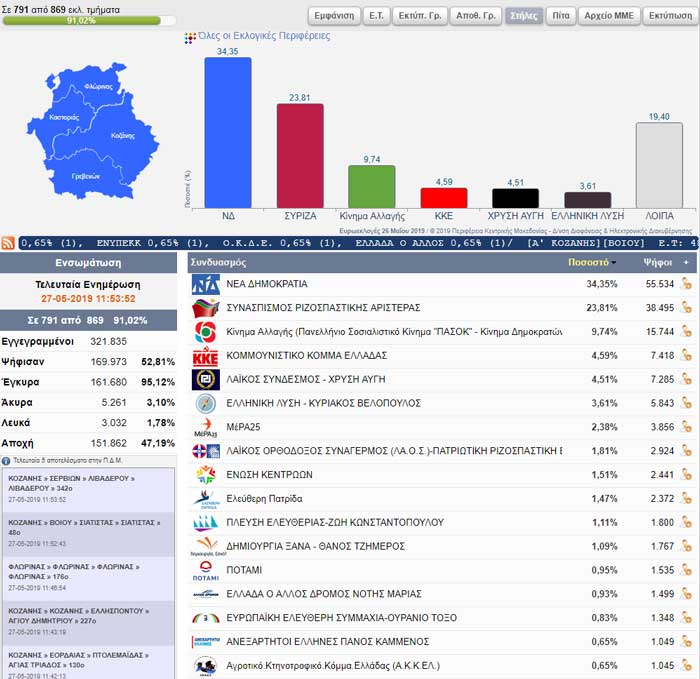Open ΝΕΑ ΔΗΜΟΚΡΑΤΙΑ candidate details icon
The width and height of the screenshot is (700, 679).
click(686, 284)
